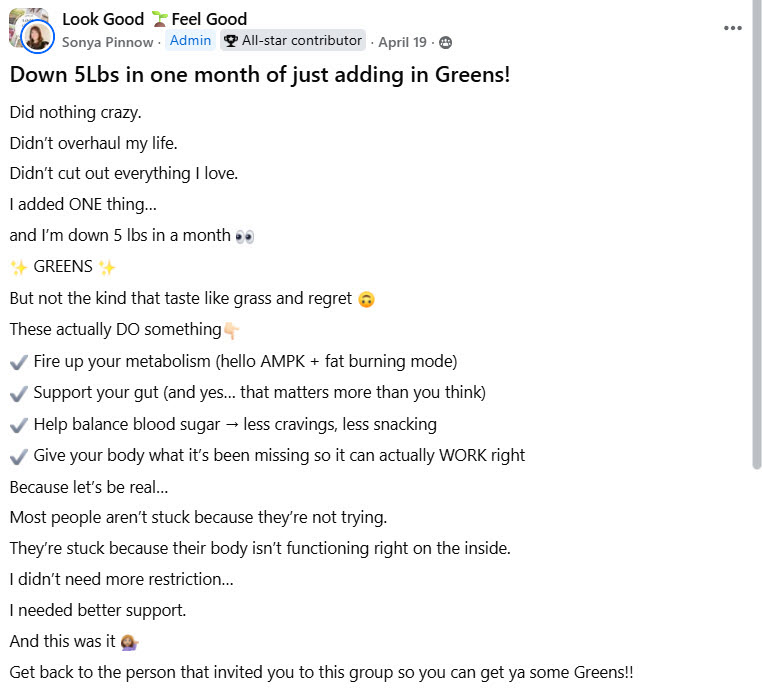Screen dimensions: 762x692
Task: Click the sparkles emoji before GREENS
Action: pos(18,267)
